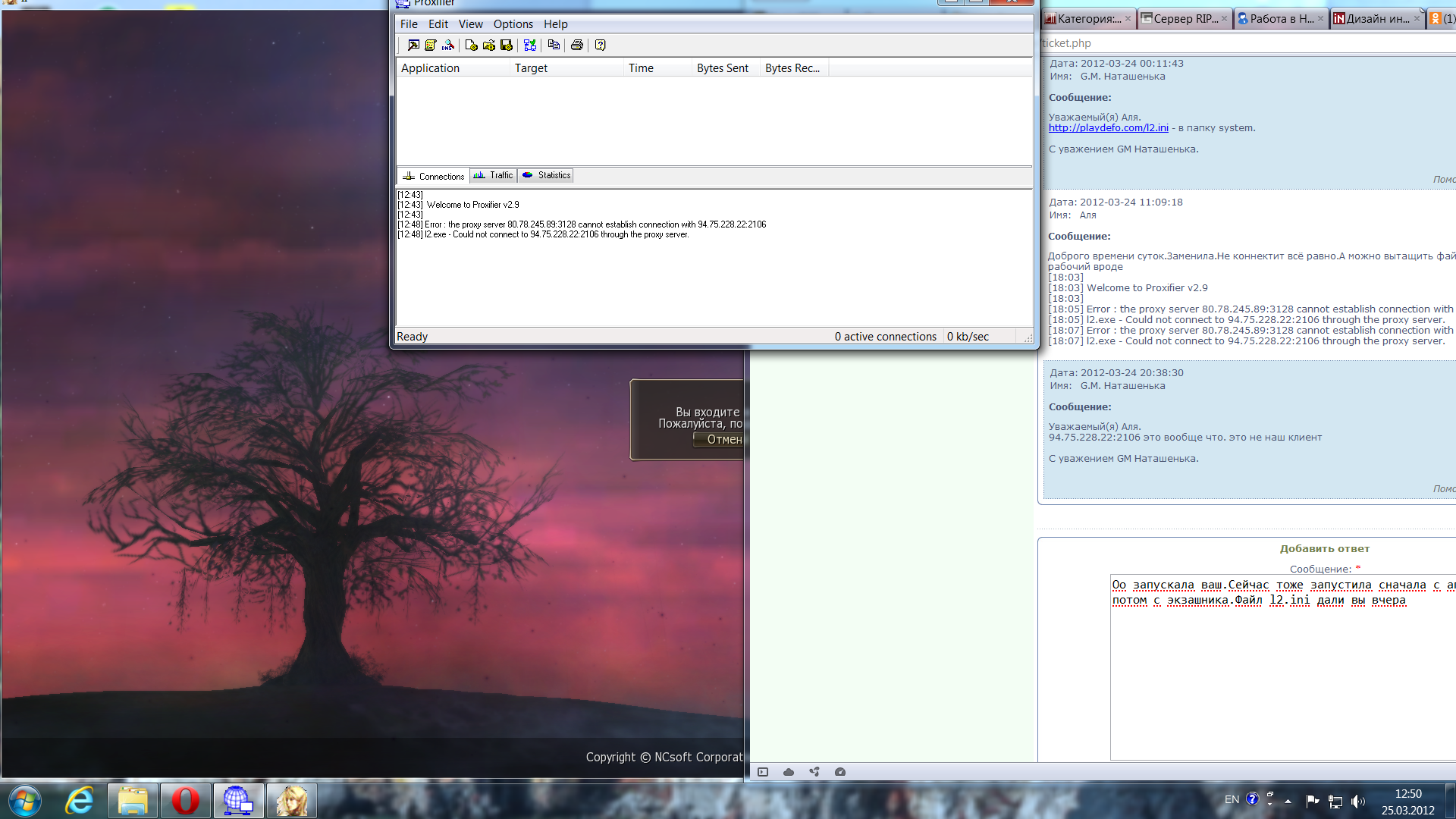Open the File menu in Proxifier
This screenshot has height=819, width=1456.
tap(409, 24)
